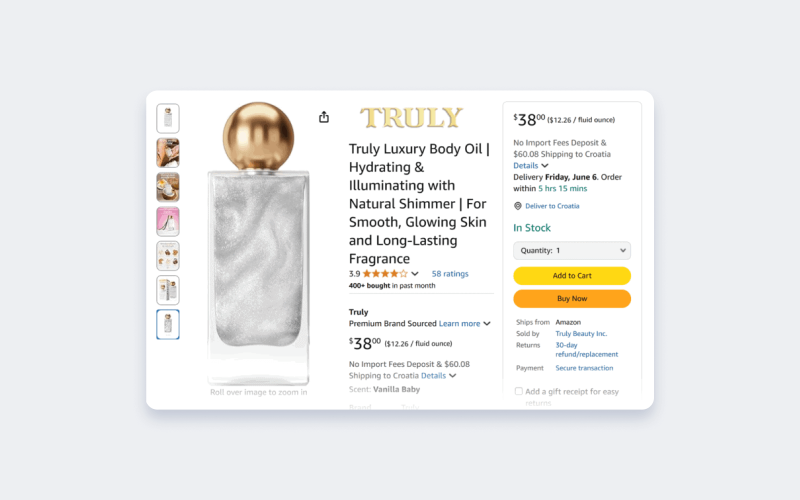Click the share icon beside product image
This screenshot has height=500, width=800.
[x=324, y=117]
